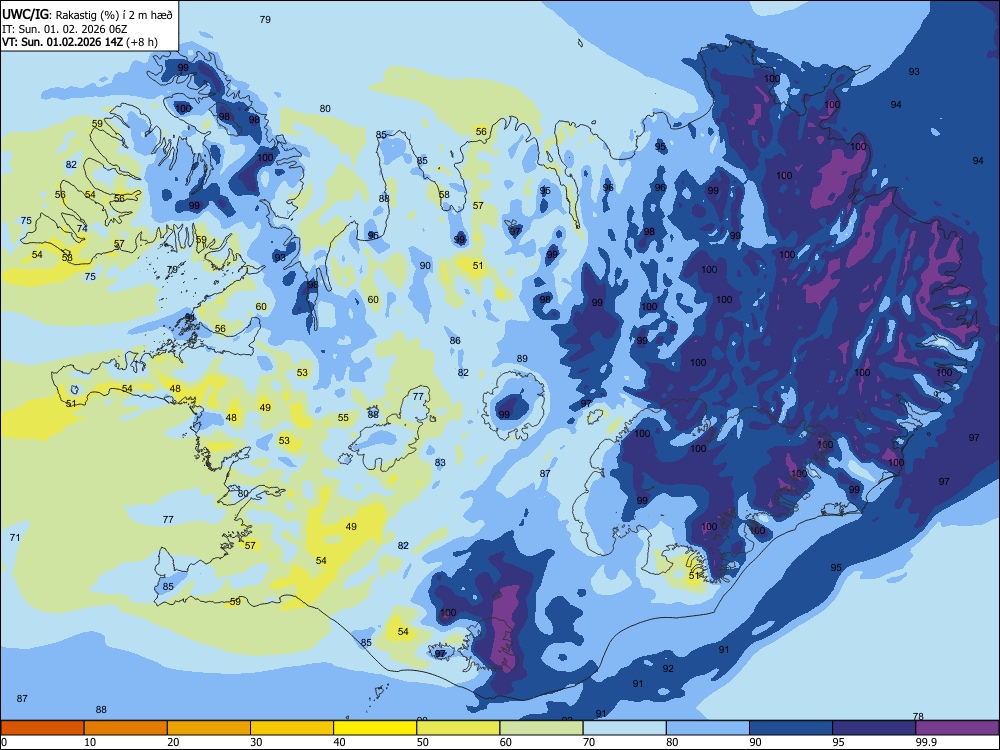Click the amber 20–30 legend swatch
The image size is (1000, 750).
[x=209, y=728]
